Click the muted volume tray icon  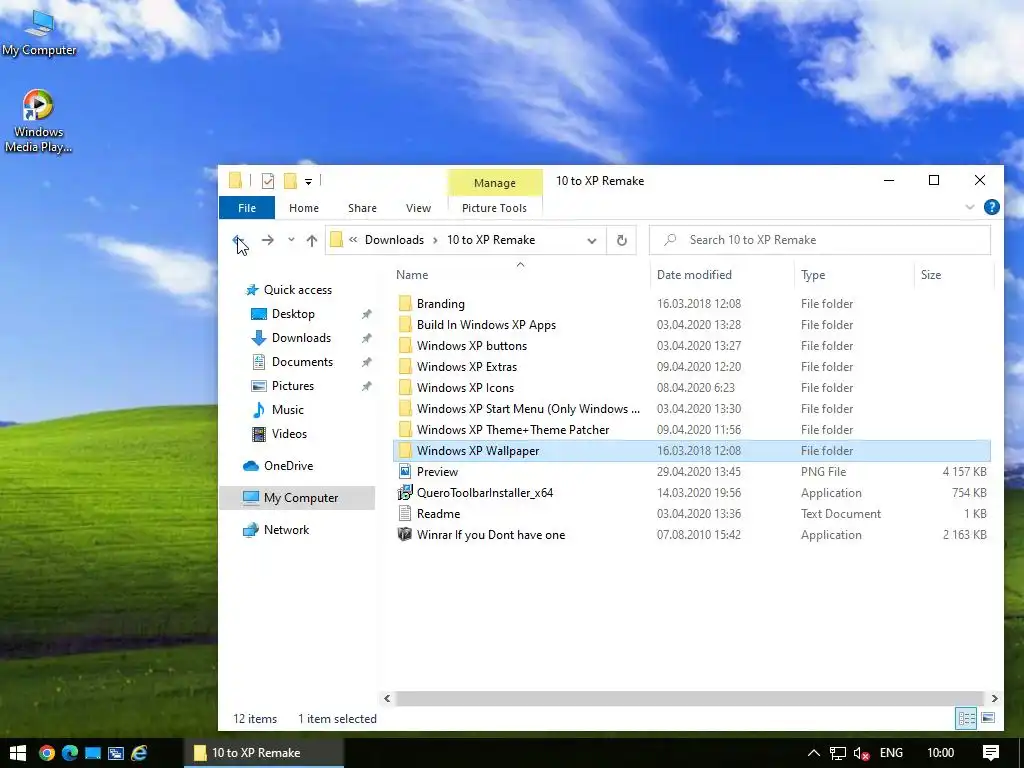tap(861, 753)
